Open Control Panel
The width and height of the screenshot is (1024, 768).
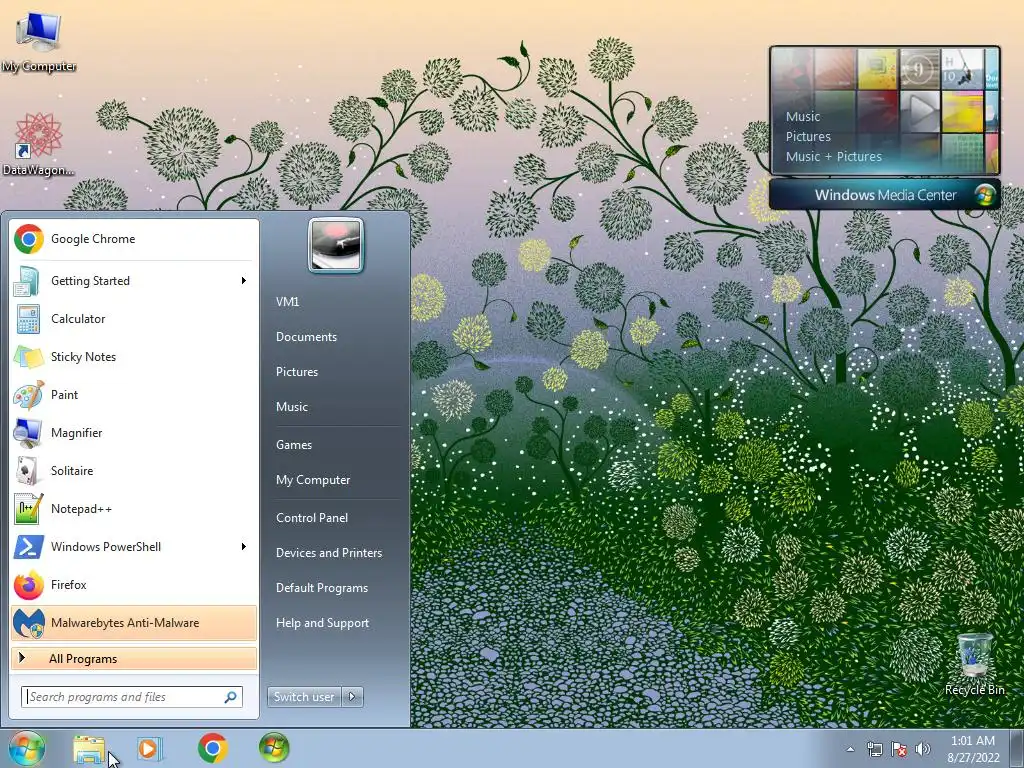click(312, 518)
